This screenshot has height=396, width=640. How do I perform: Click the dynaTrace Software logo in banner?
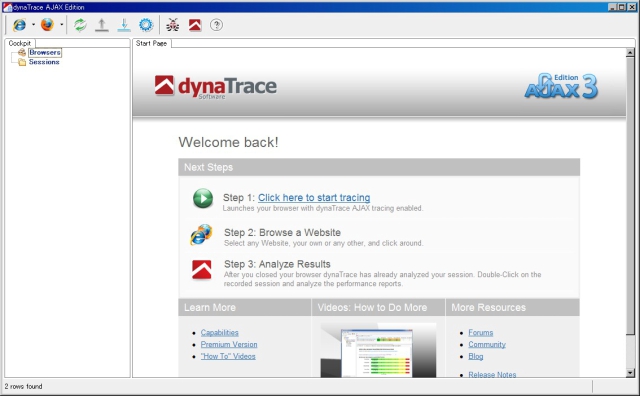(x=216, y=87)
